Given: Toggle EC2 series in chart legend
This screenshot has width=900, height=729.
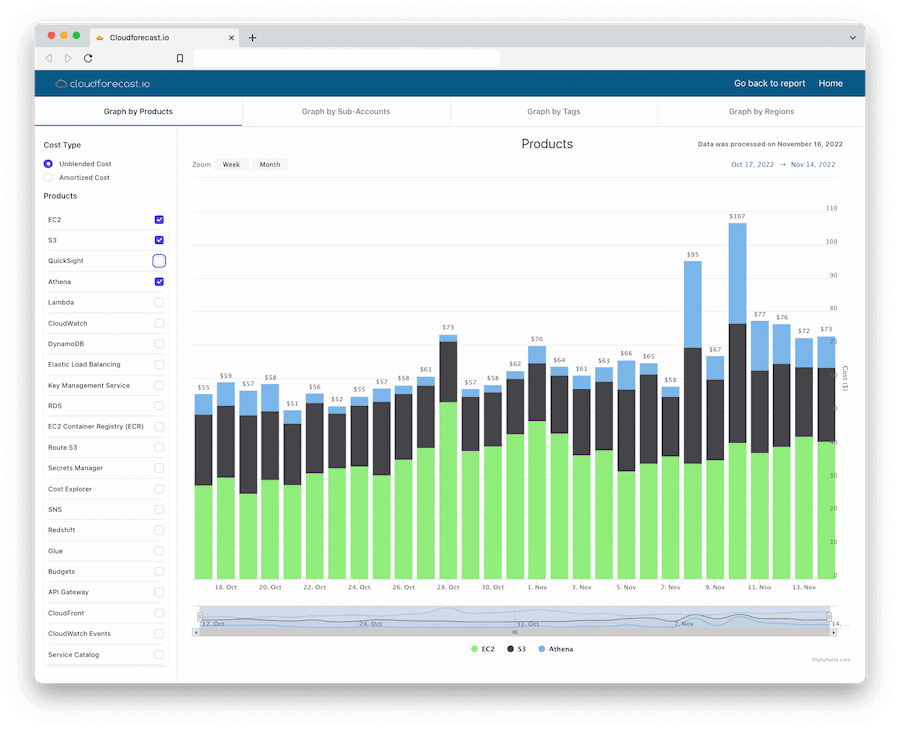Looking at the screenshot, I should point(482,649).
